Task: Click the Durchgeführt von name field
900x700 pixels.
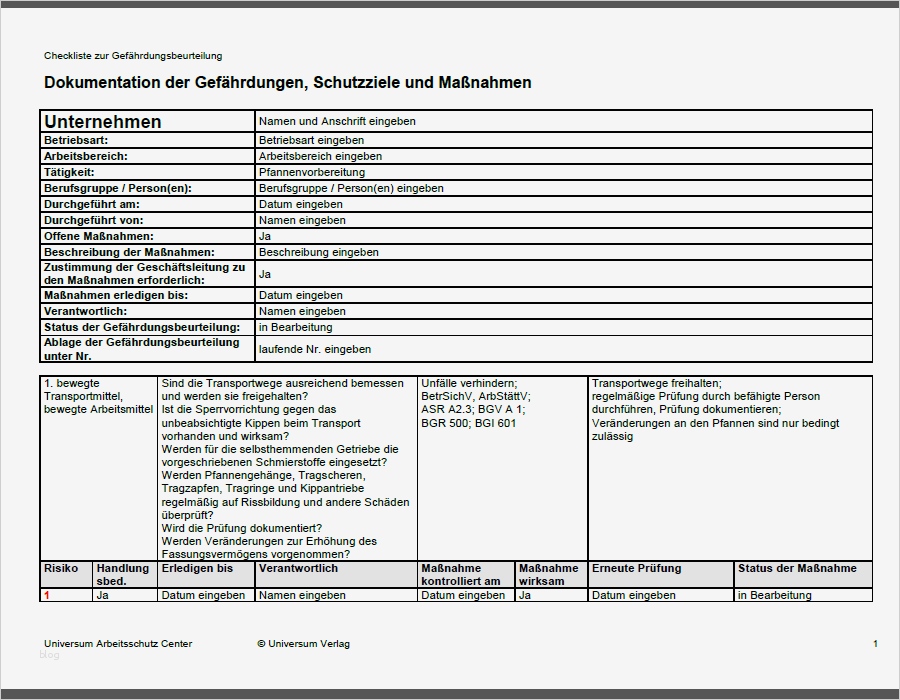Action: [300, 220]
